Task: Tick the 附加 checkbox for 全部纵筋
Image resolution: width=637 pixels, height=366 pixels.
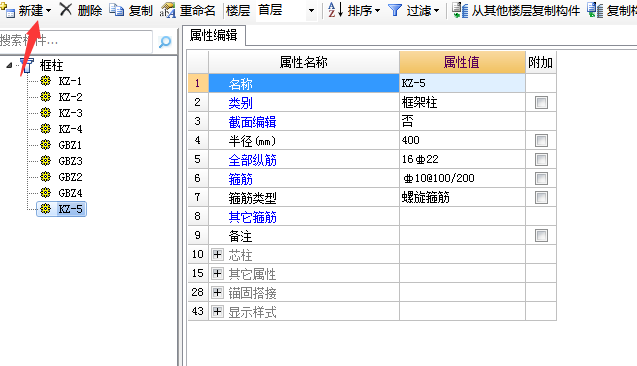Action: [541, 159]
